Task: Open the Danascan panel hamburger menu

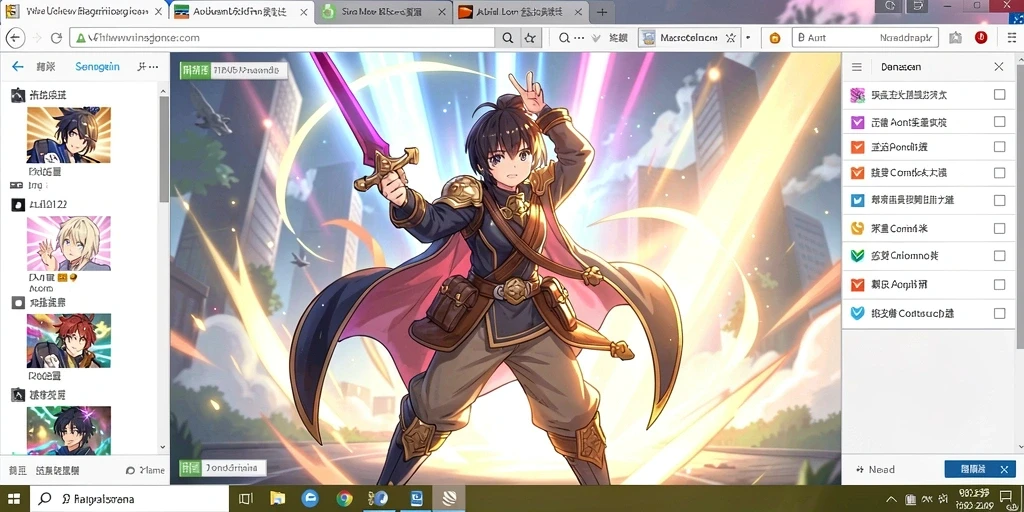Action: point(857,67)
